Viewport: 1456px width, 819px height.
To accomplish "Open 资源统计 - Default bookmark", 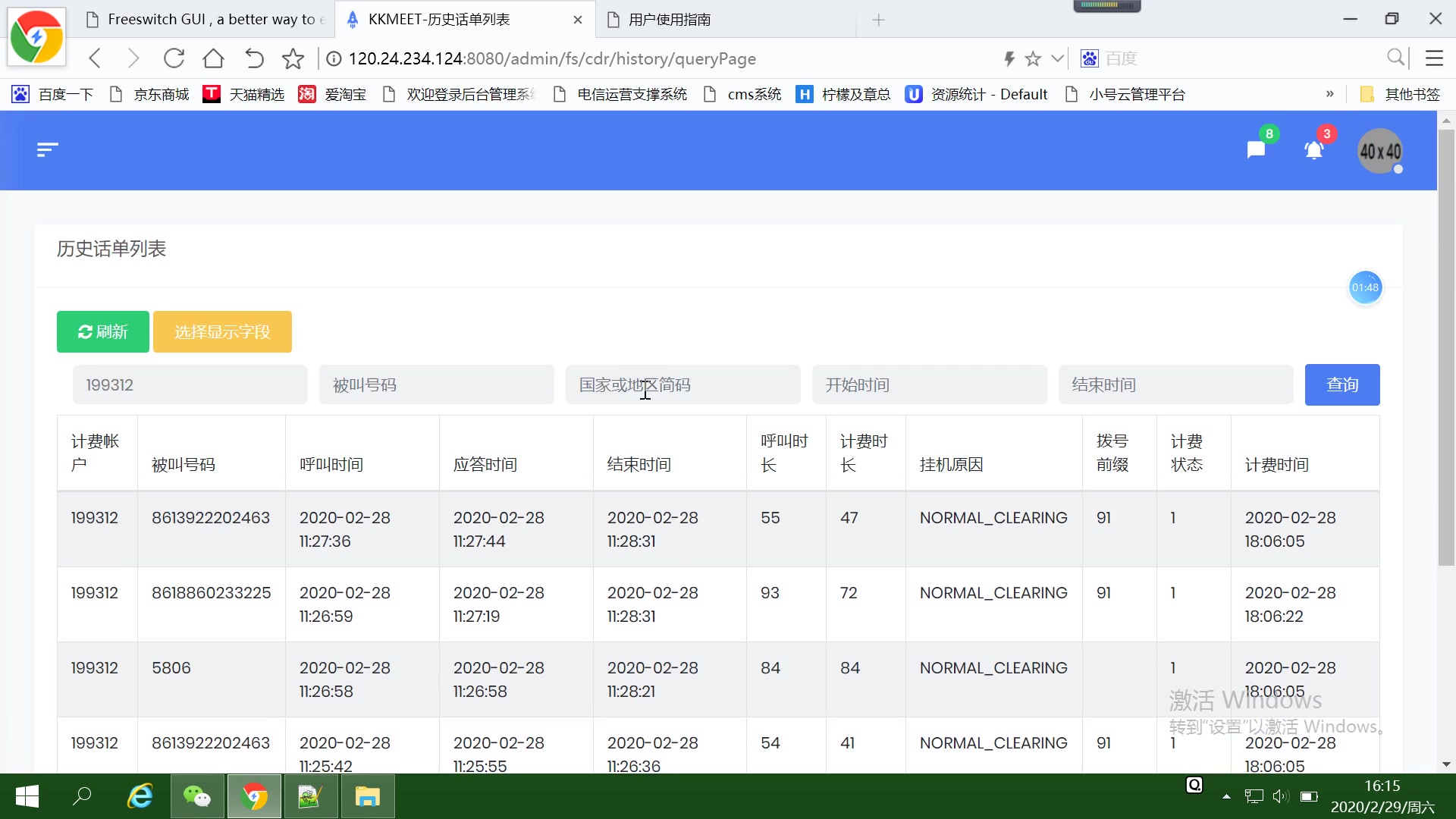I will pyautogui.click(x=977, y=94).
